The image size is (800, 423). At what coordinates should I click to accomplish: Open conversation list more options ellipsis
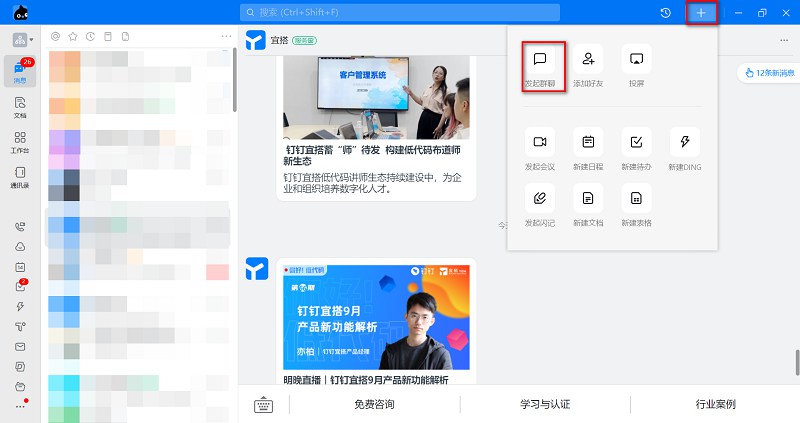pos(226,36)
